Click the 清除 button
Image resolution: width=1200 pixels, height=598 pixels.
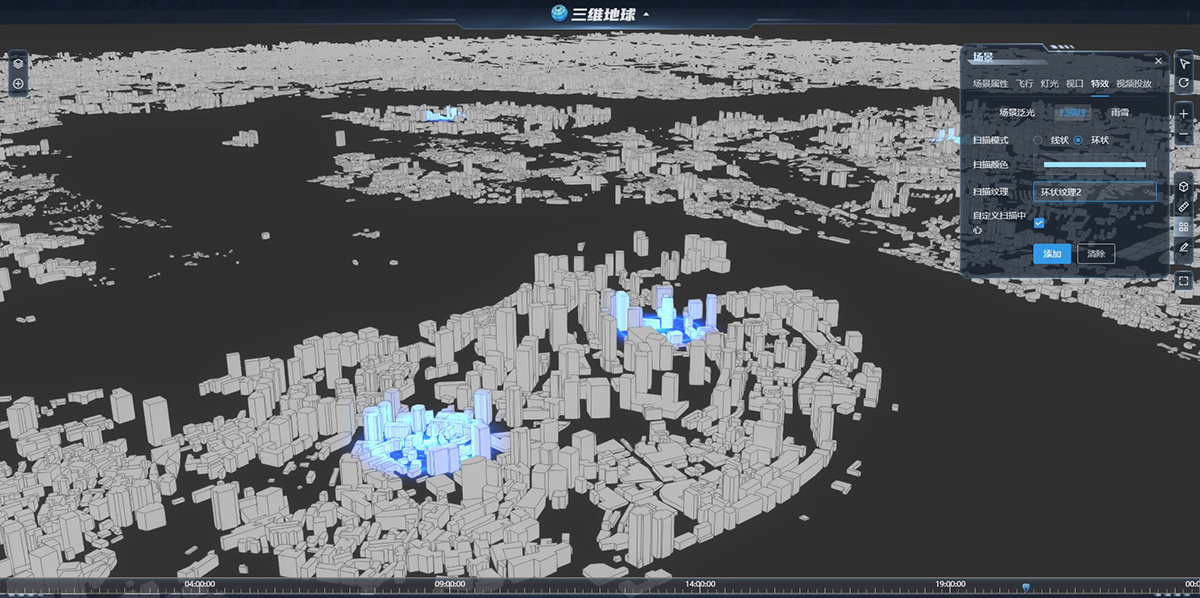(1097, 254)
